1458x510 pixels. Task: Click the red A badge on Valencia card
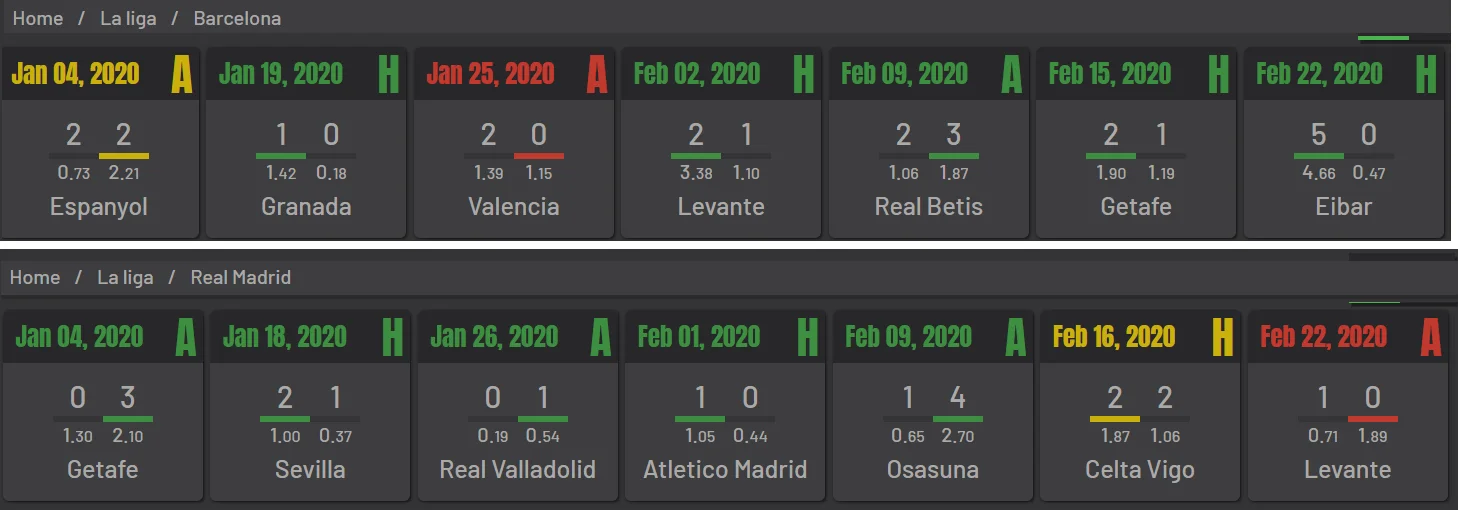(x=596, y=74)
